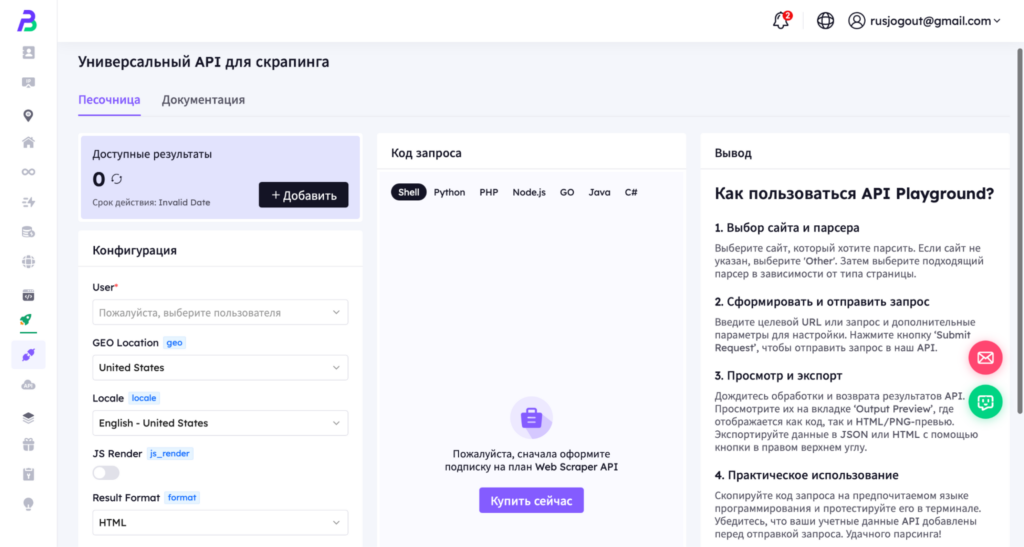Select the PHP code tab
Screen dimensions: 1024x547
(488, 192)
